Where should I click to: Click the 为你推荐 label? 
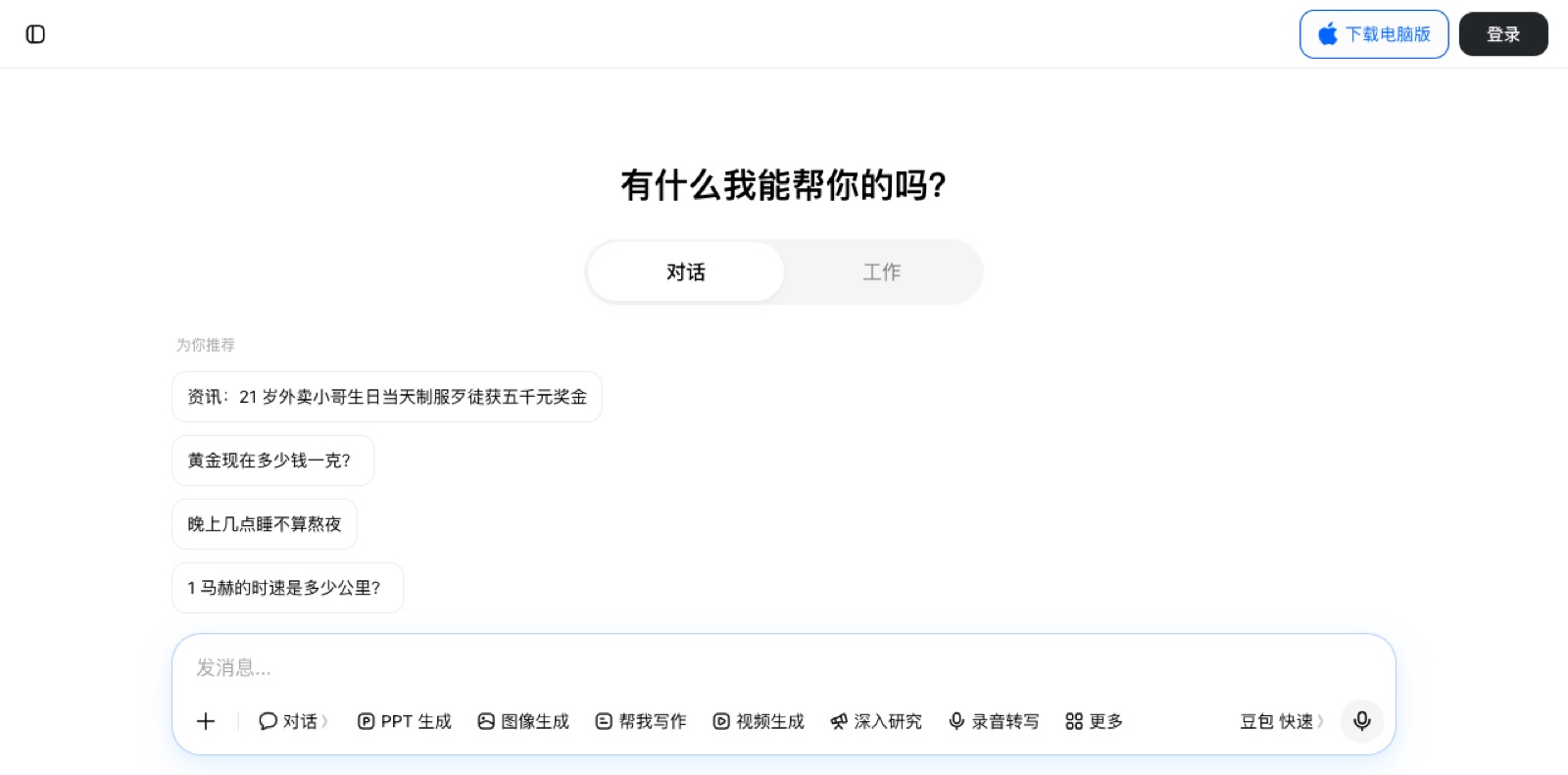coord(206,345)
